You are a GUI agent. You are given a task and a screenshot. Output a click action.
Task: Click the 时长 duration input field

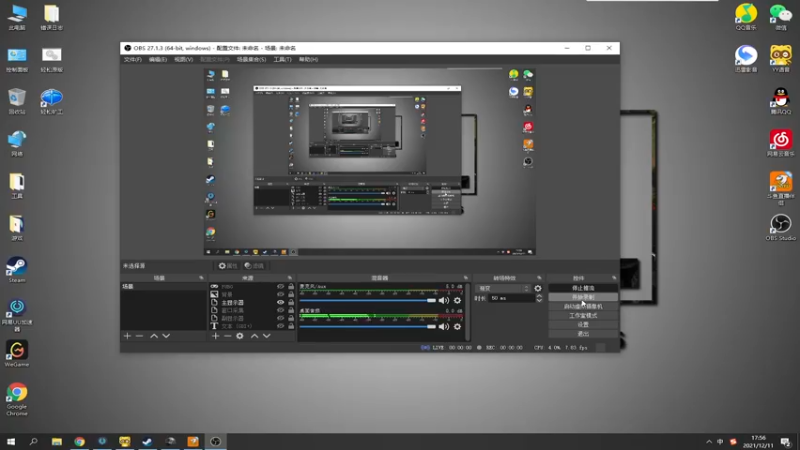pos(512,298)
